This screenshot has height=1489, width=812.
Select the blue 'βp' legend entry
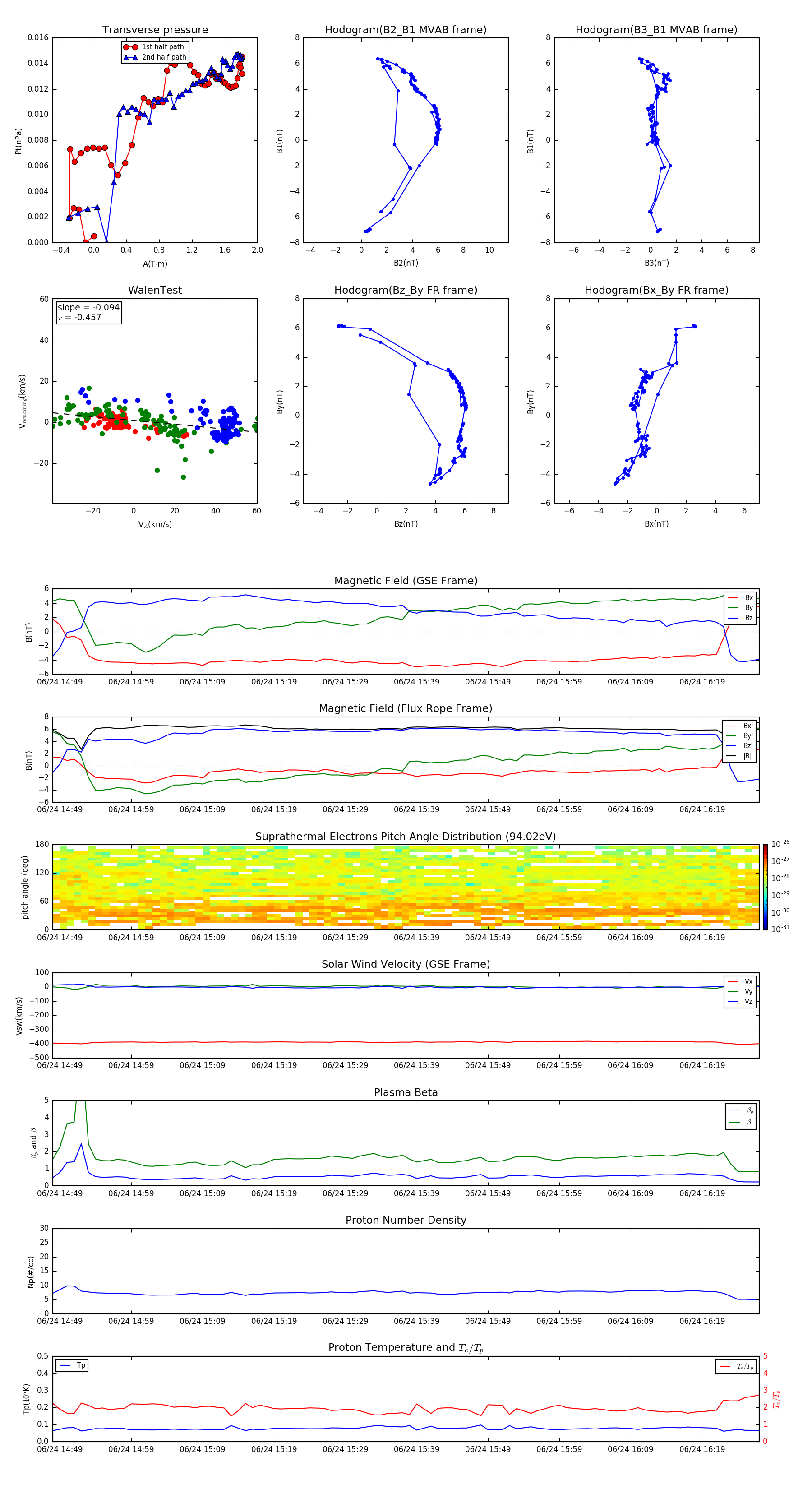tap(741, 1110)
